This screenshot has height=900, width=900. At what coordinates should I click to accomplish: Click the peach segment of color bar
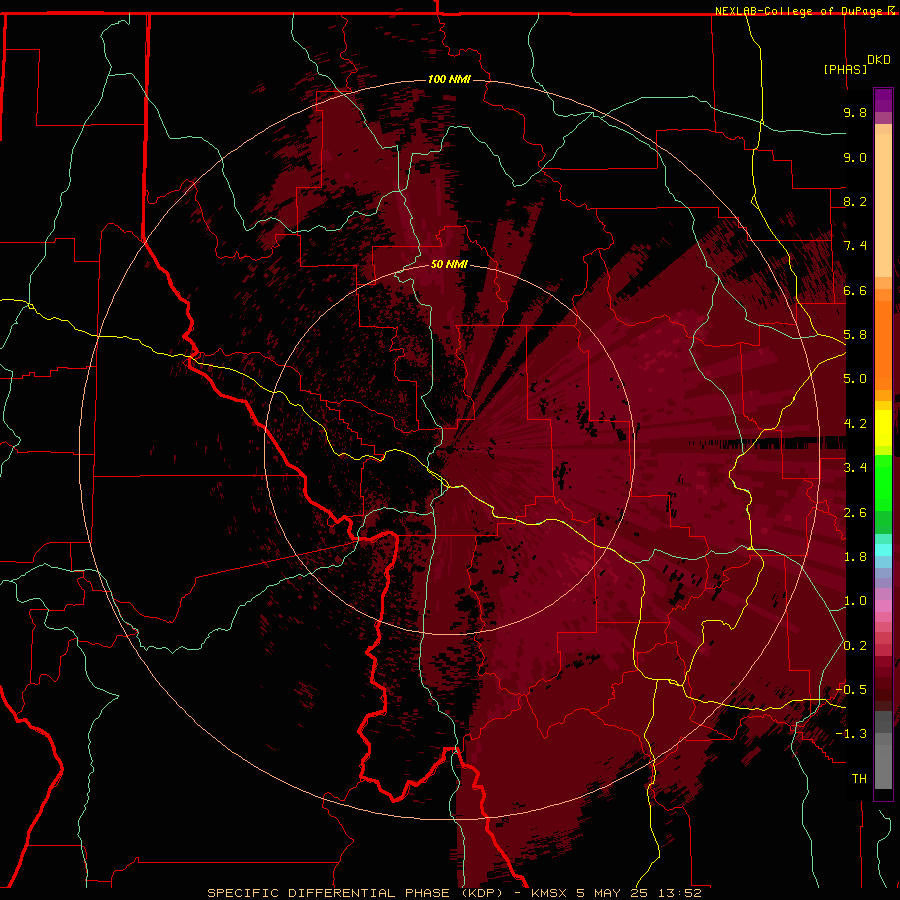pos(883,201)
